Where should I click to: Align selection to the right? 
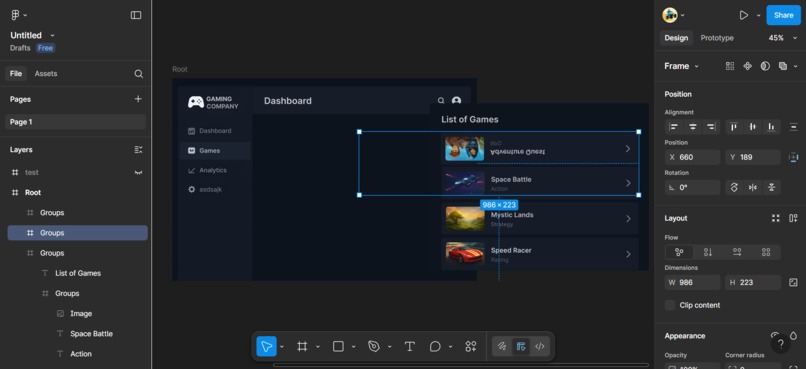point(711,126)
